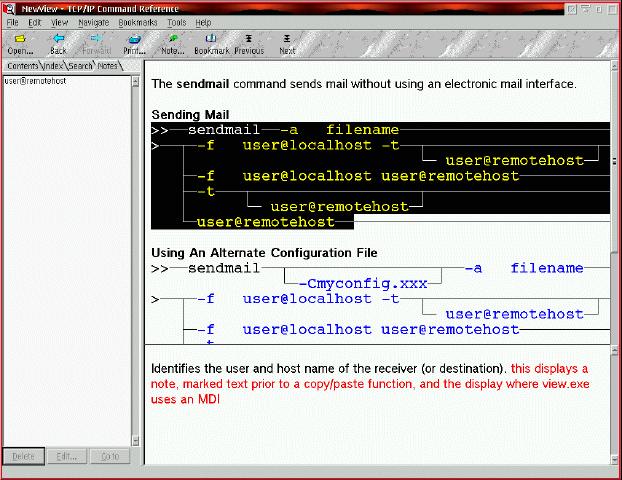
Task: Switch to the Search tab
Action: point(80,66)
